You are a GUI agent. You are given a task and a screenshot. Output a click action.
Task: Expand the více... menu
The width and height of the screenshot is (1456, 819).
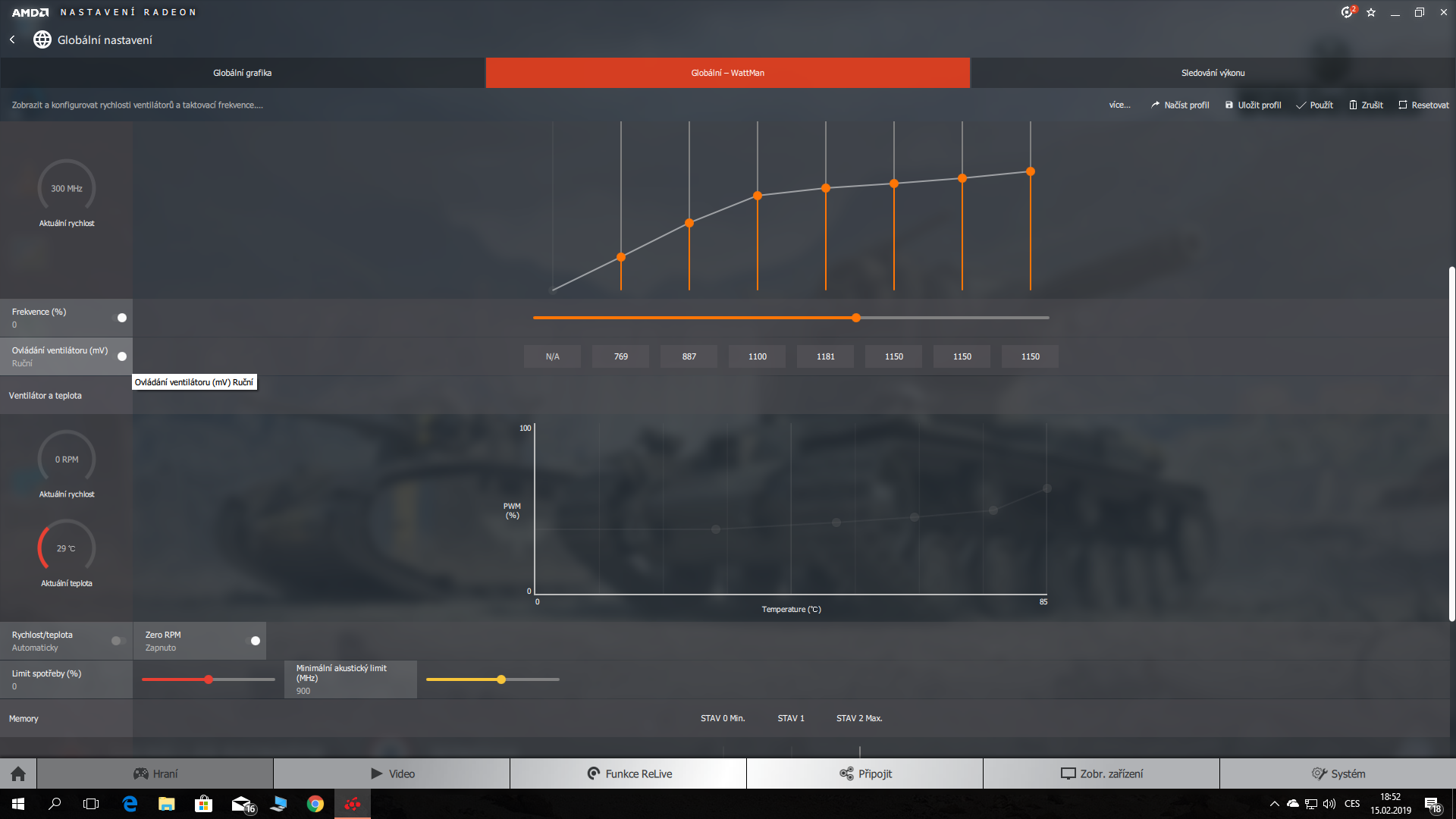click(x=1119, y=105)
